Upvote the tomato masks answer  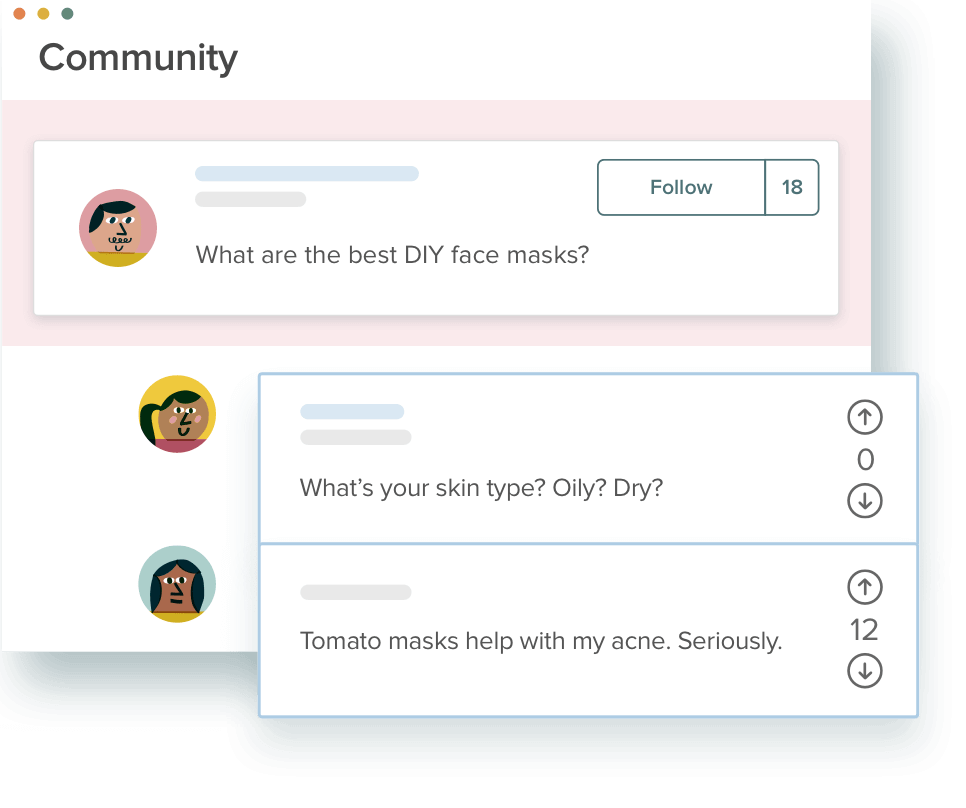(x=864, y=587)
